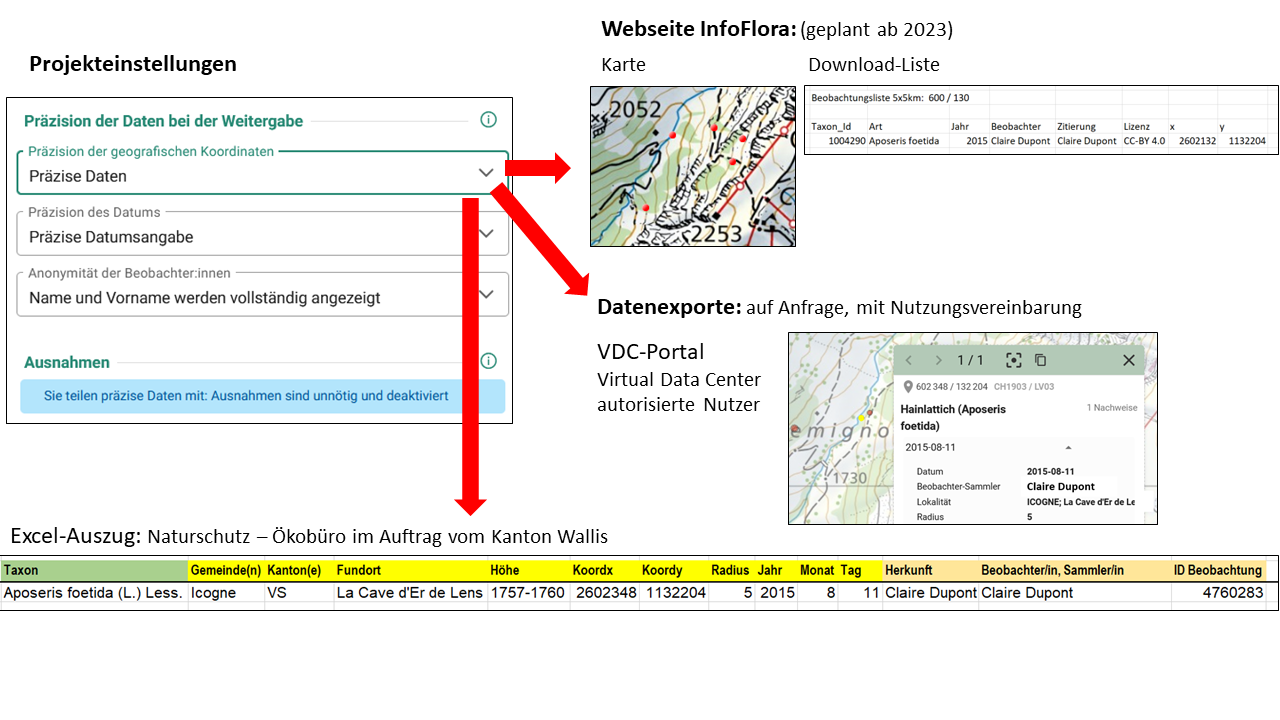Click cell 'La Cave d'Er de Lens'
Screen dimensions: 1280x720
click(410, 592)
